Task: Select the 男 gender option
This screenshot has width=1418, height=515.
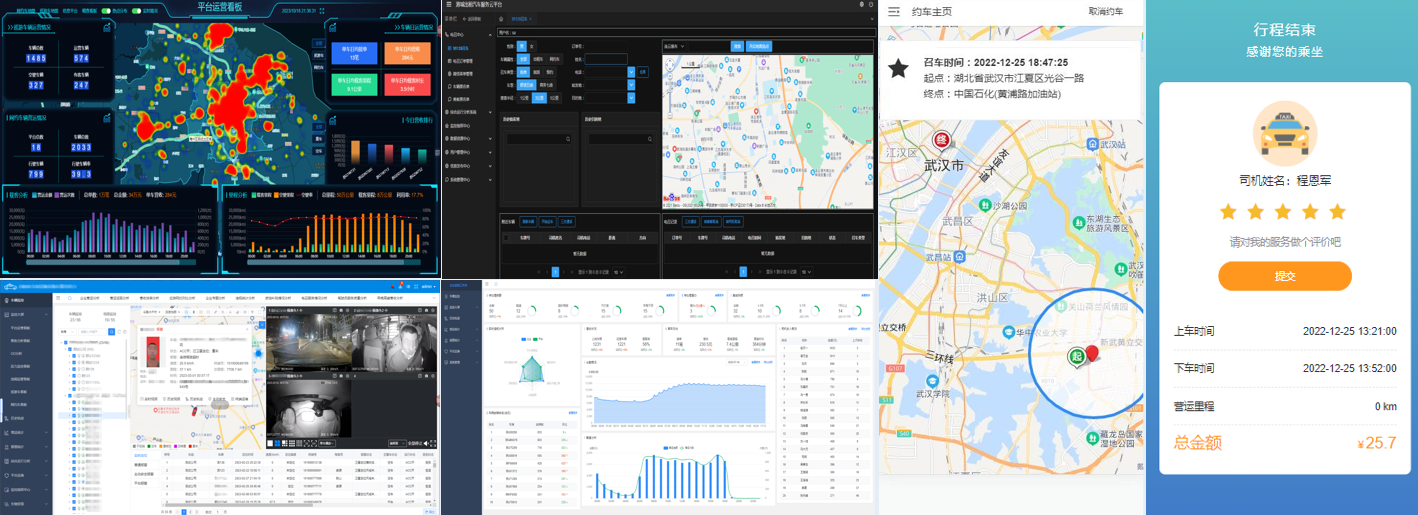Action: (x=522, y=46)
